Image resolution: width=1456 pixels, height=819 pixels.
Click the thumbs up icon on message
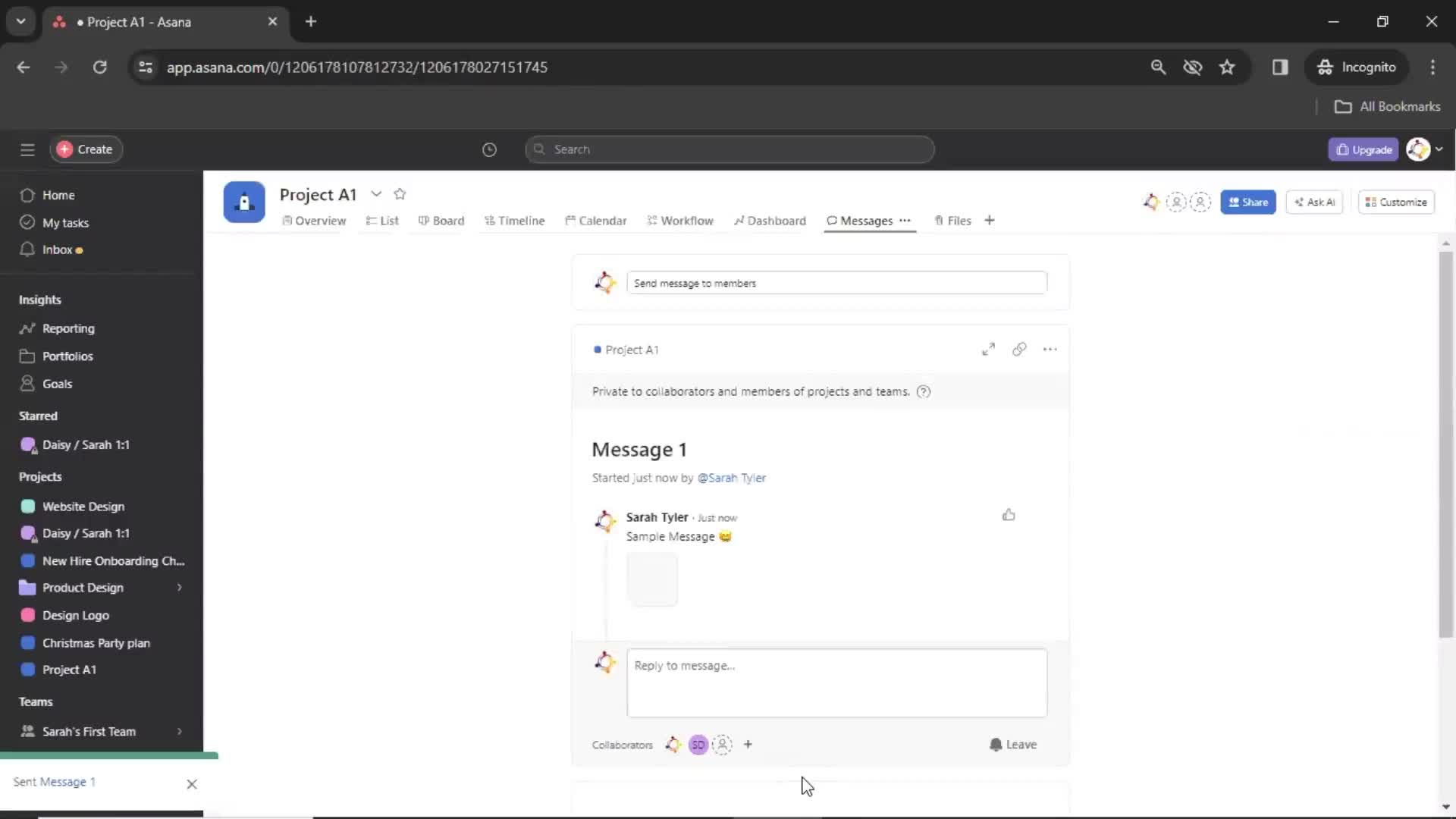[1008, 514]
